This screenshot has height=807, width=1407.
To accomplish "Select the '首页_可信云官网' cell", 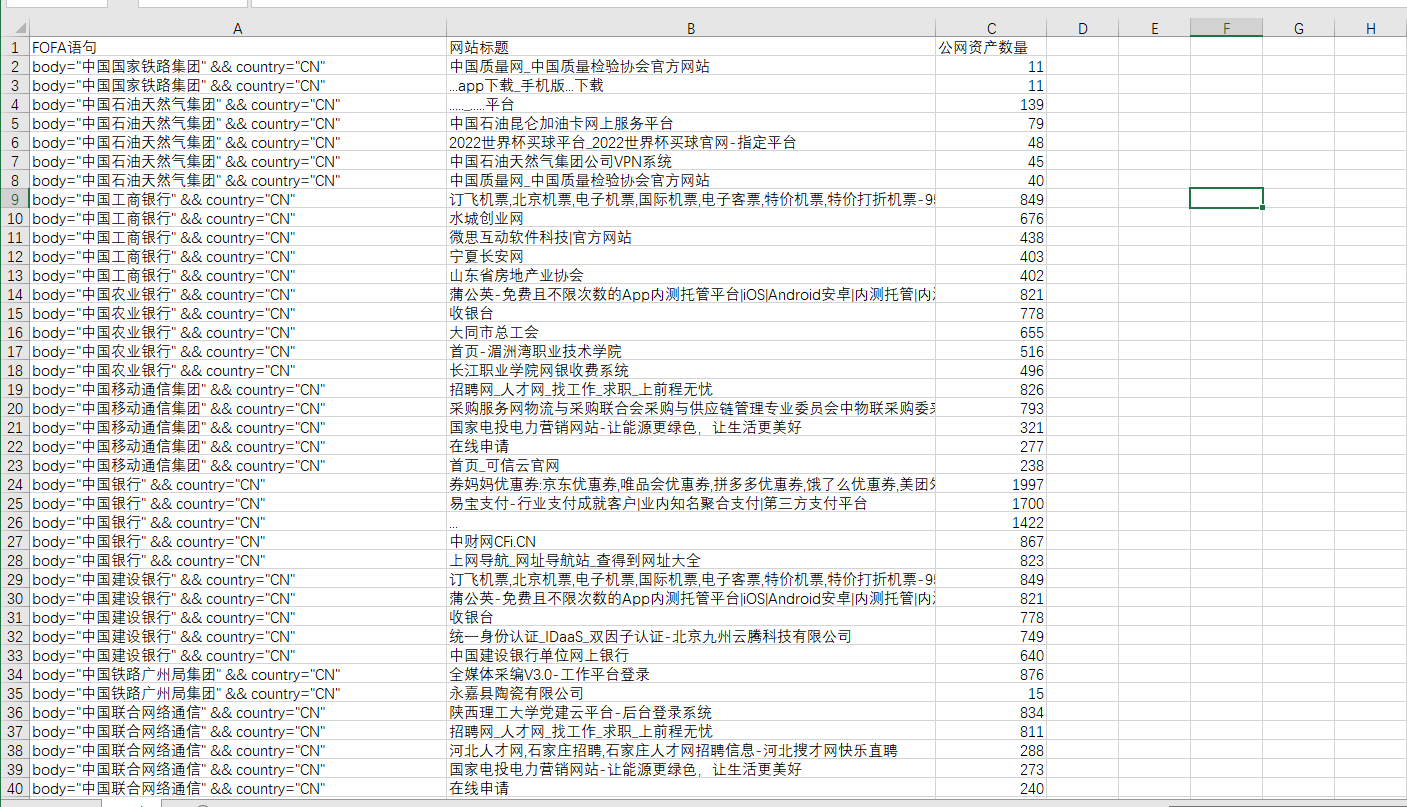I will click(691, 465).
